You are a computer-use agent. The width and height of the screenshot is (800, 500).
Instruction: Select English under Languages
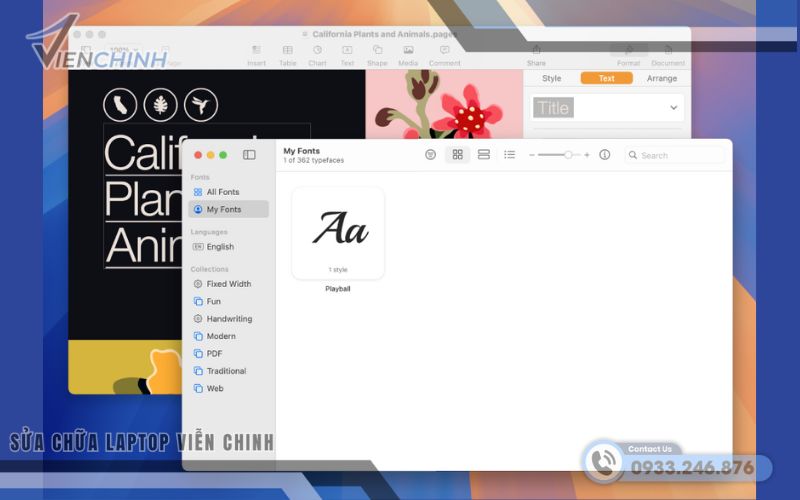[x=229, y=246]
